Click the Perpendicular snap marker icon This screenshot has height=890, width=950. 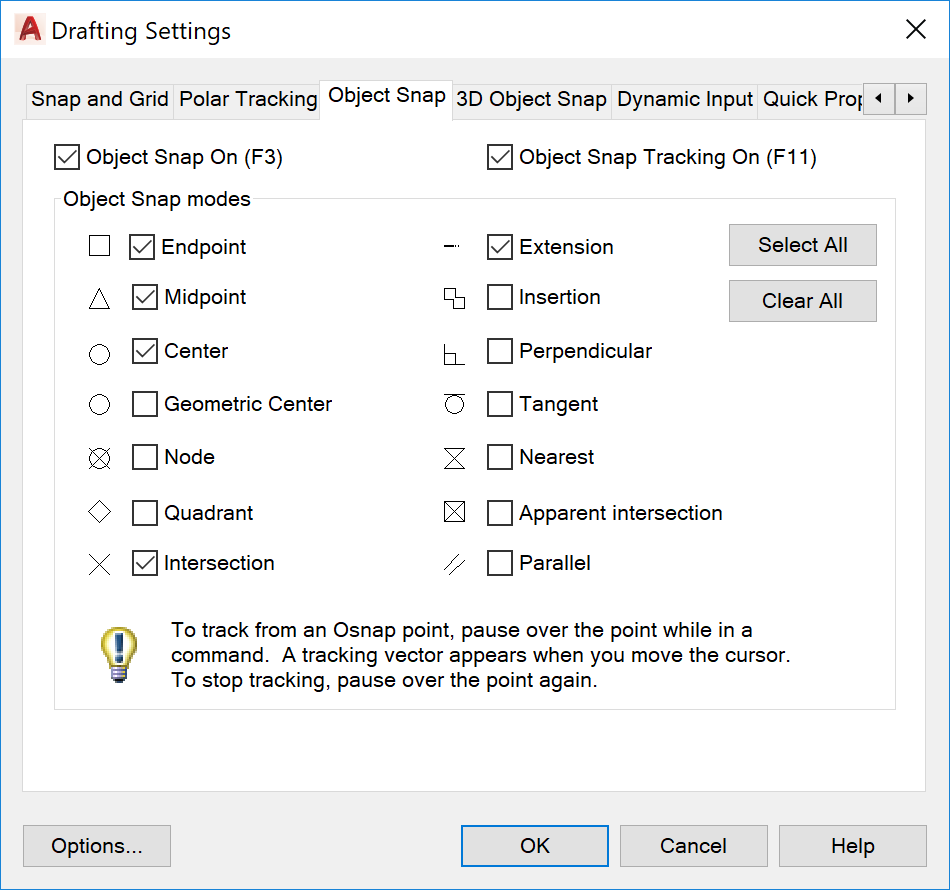click(454, 354)
